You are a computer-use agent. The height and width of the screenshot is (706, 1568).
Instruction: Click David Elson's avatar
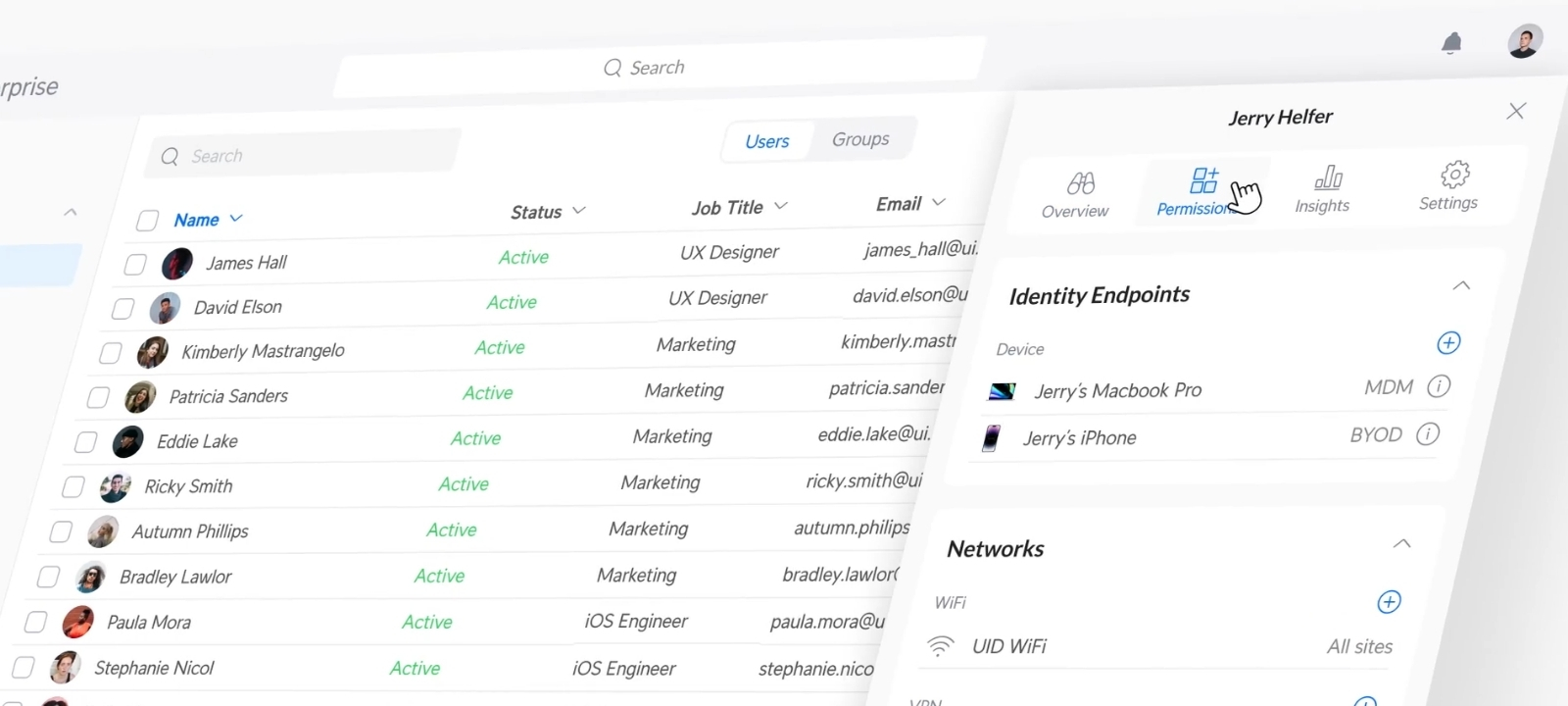pos(165,308)
